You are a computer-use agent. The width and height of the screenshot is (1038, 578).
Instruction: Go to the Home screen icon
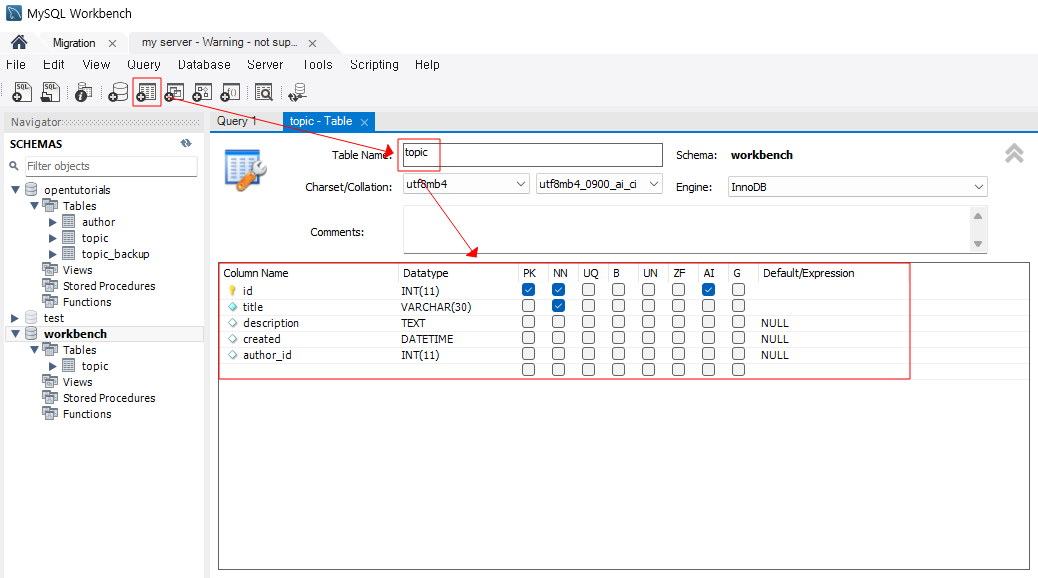19,42
